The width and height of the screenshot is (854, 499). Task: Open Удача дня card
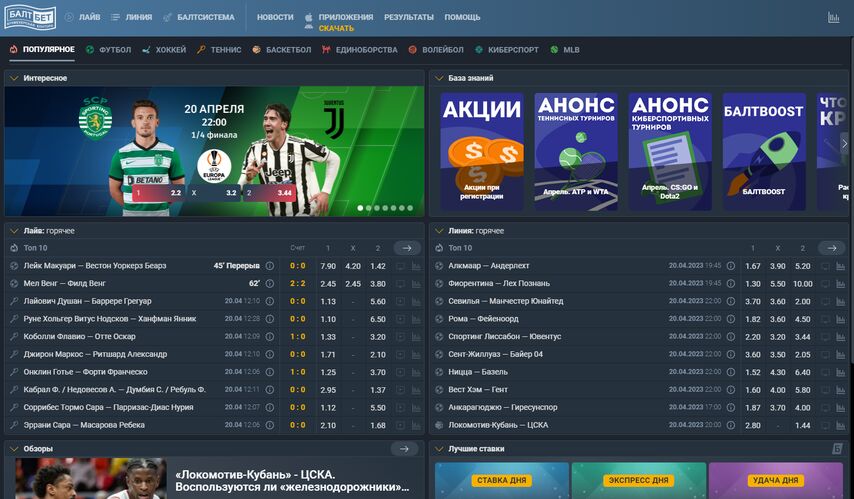tap(776, 480)
